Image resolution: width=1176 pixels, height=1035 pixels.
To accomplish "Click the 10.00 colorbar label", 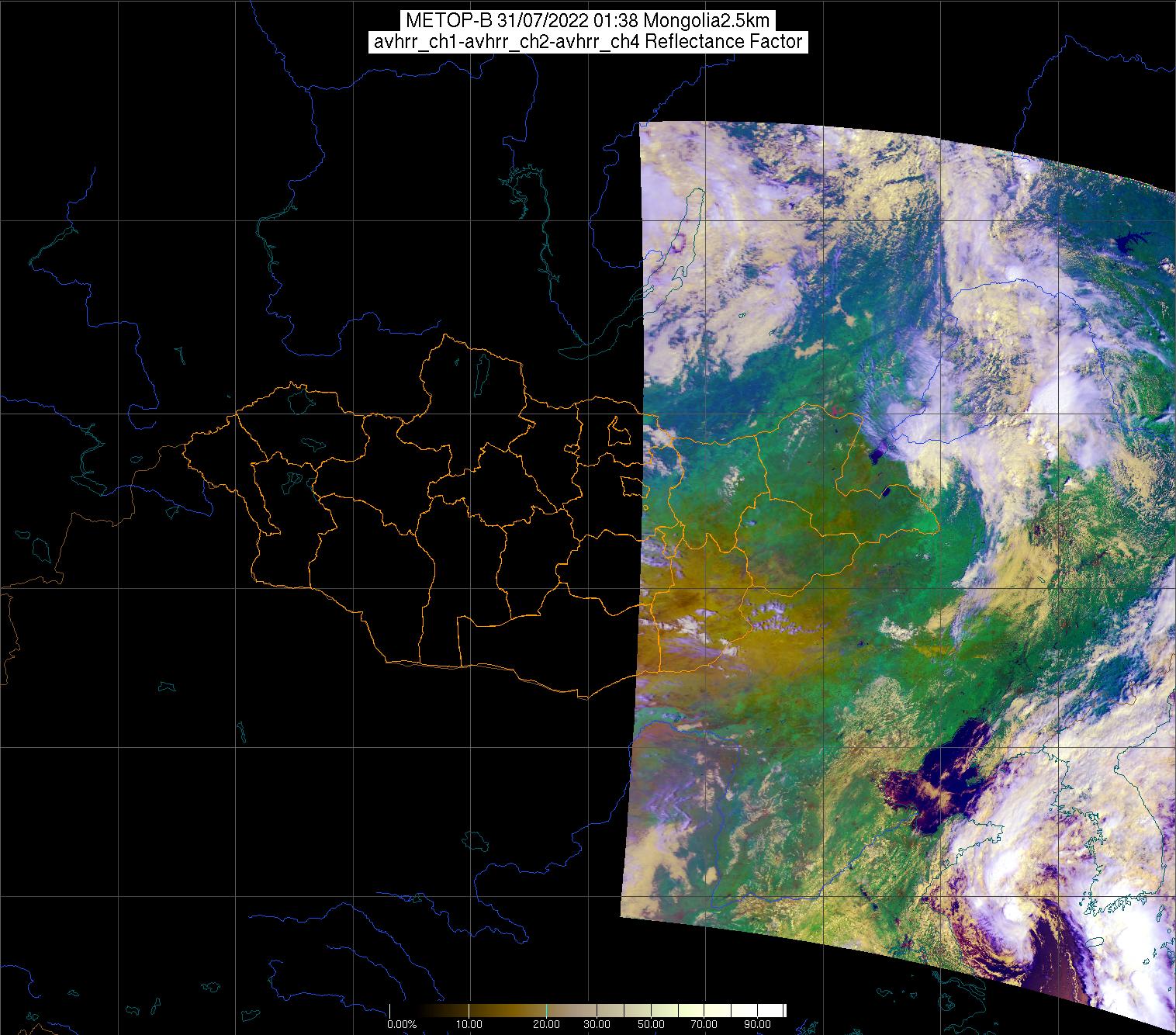I will point(469,1025).
